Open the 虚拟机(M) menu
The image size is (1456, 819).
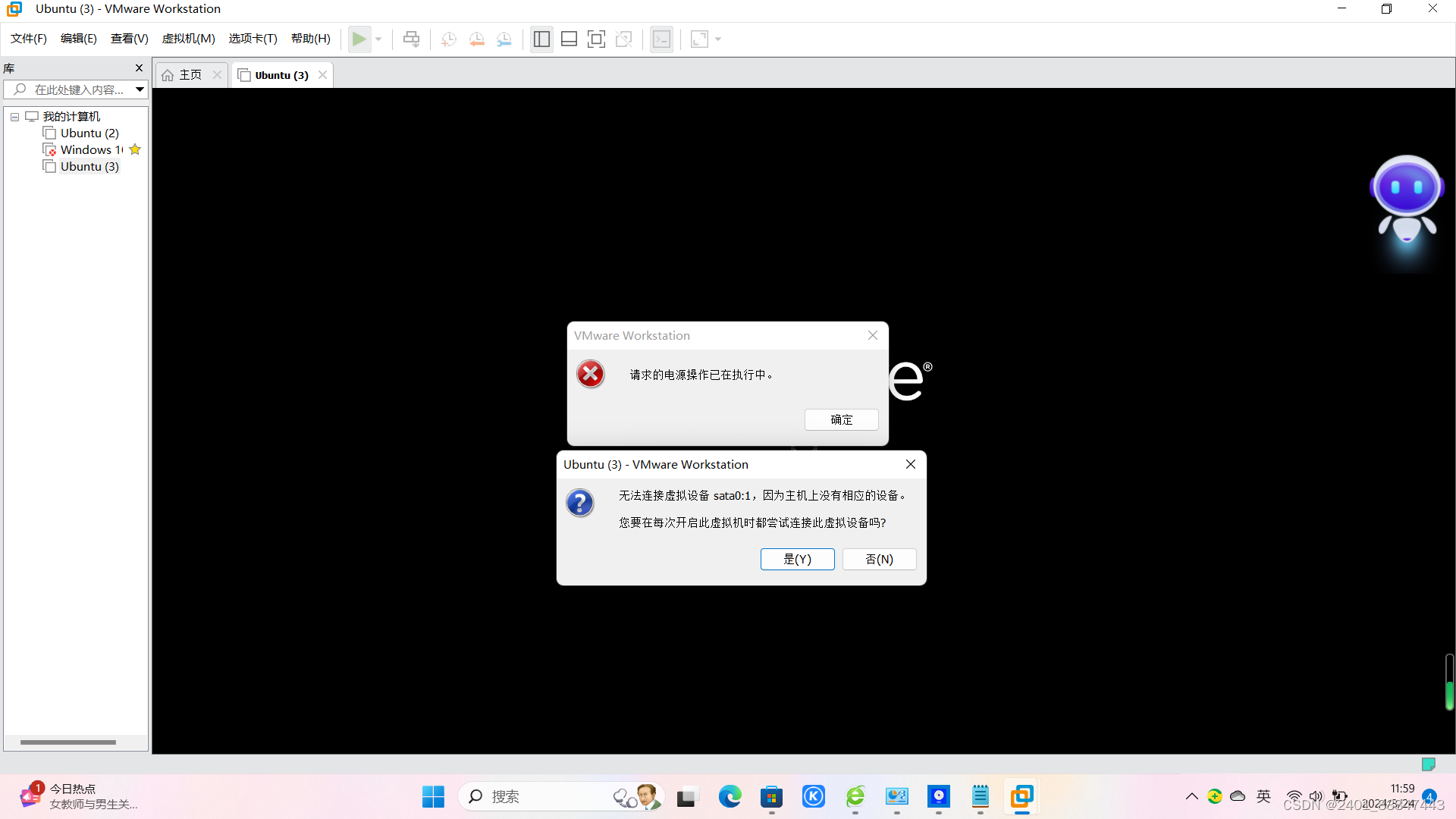tap(188, 39)
